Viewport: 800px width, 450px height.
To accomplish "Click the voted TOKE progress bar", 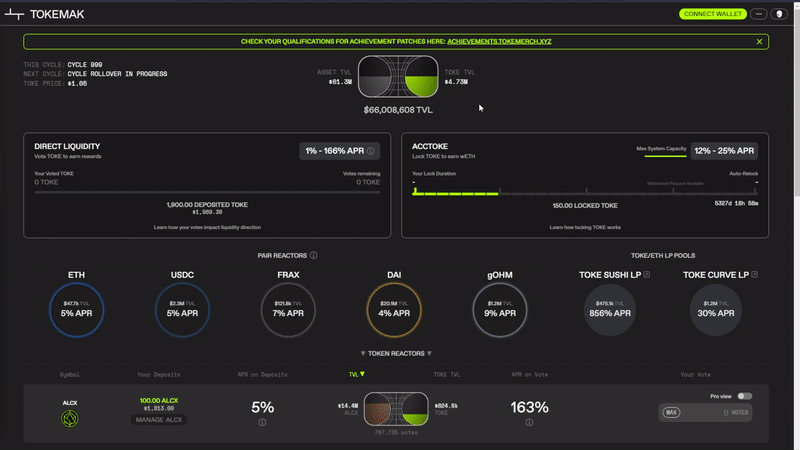I will click(207, 192).
